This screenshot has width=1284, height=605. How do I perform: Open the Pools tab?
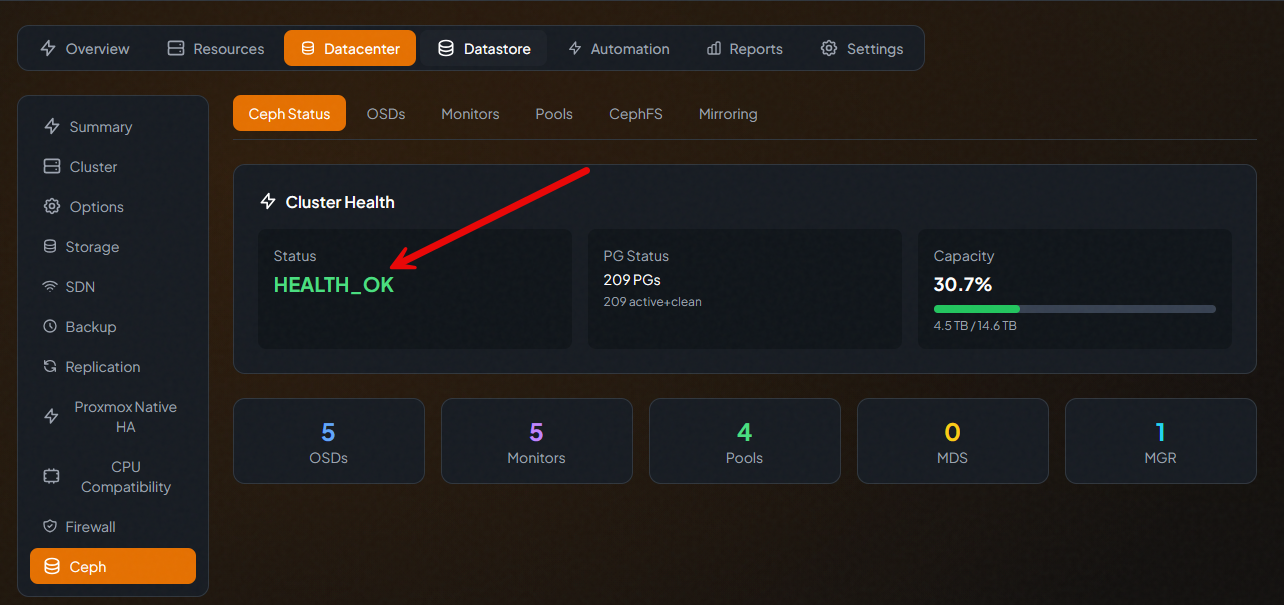554,113
